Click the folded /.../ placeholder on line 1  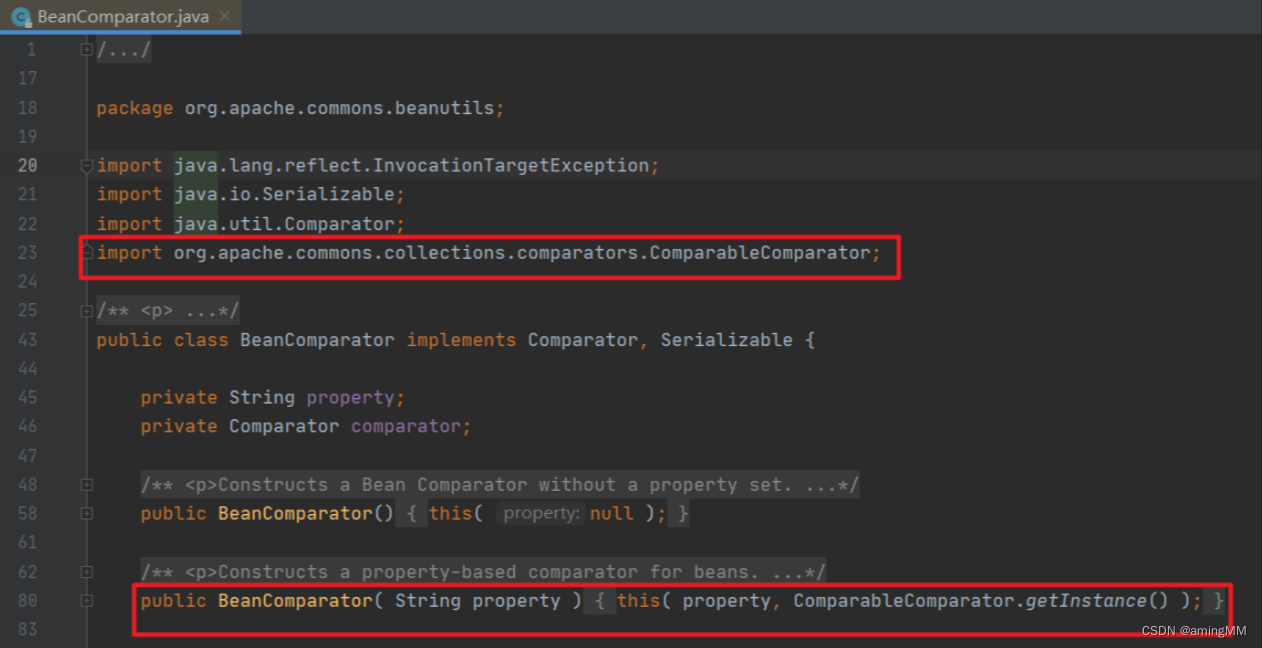(x=124, y=50)
